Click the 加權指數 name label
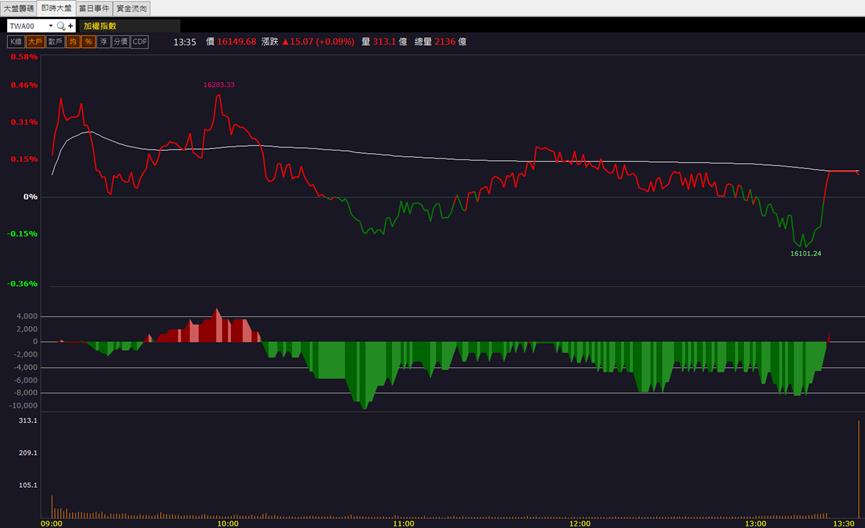Screen dimensions: 865x528 point(100,26)
